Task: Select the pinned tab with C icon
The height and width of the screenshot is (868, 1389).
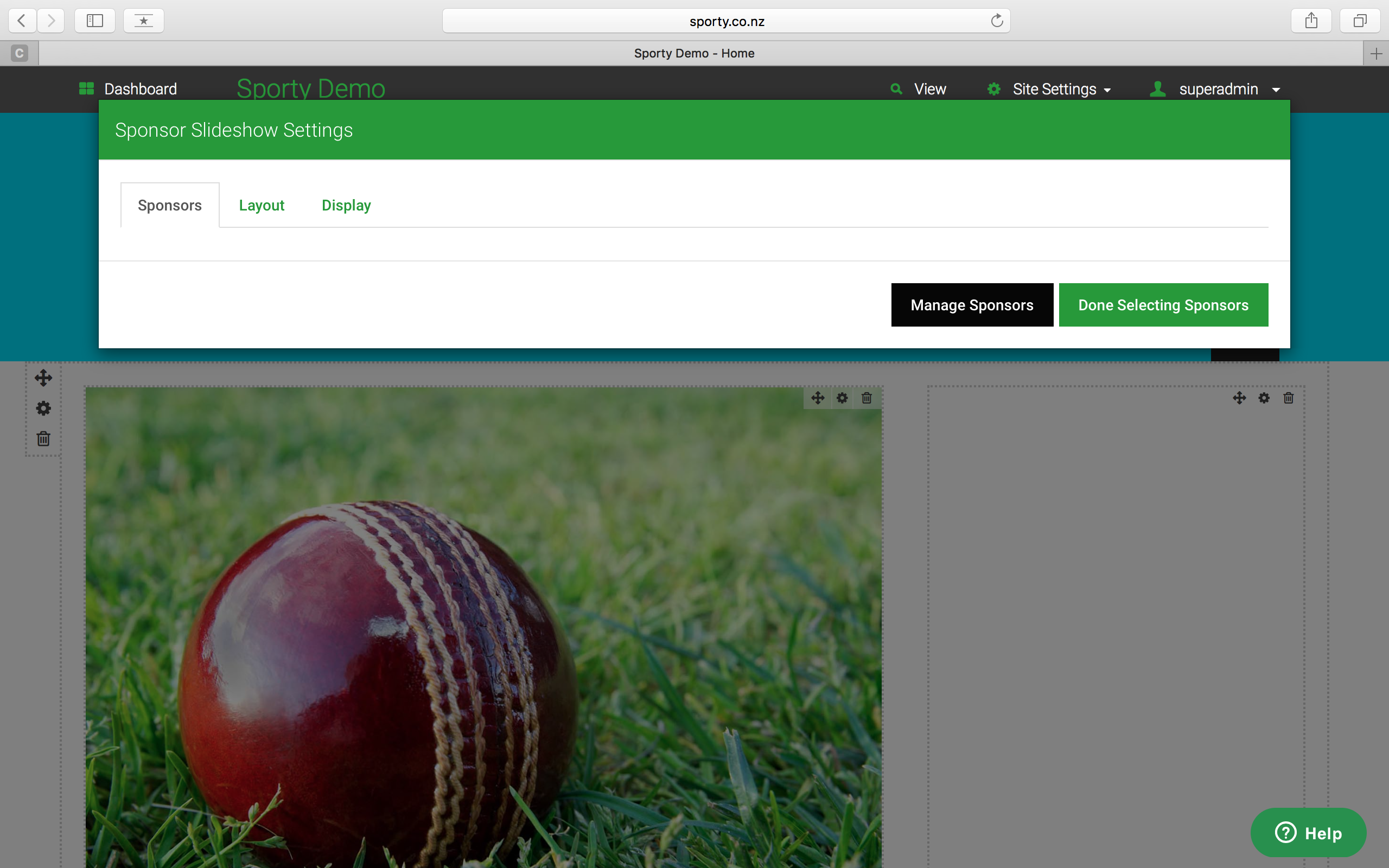Action: 19,53
